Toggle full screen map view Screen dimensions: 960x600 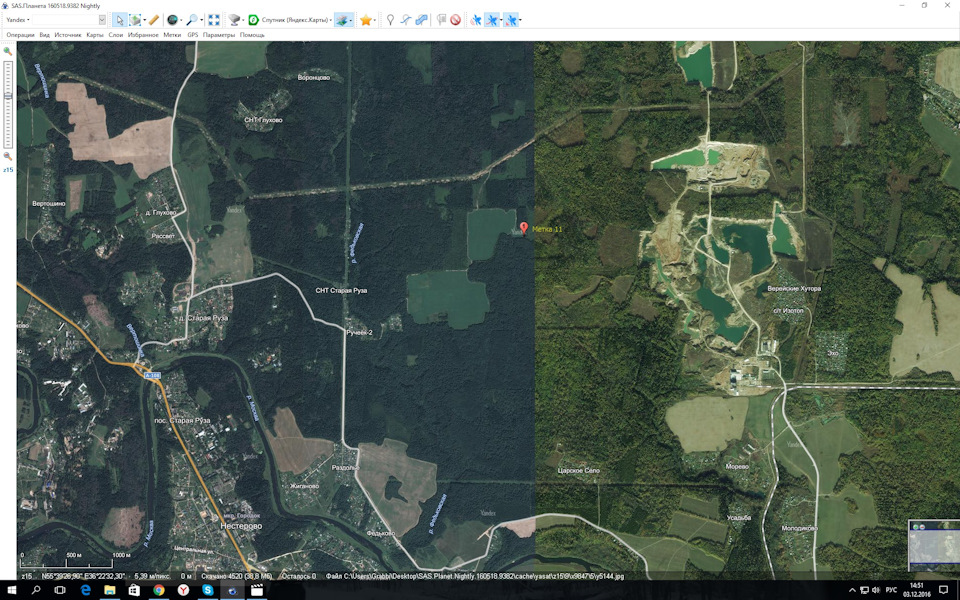click(214, 20)
